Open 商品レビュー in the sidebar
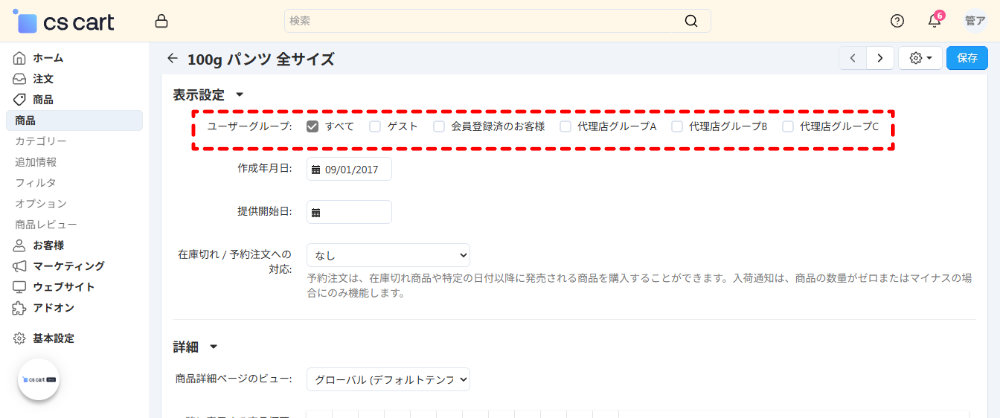The image size is (1000, 418). coord(46,224)
